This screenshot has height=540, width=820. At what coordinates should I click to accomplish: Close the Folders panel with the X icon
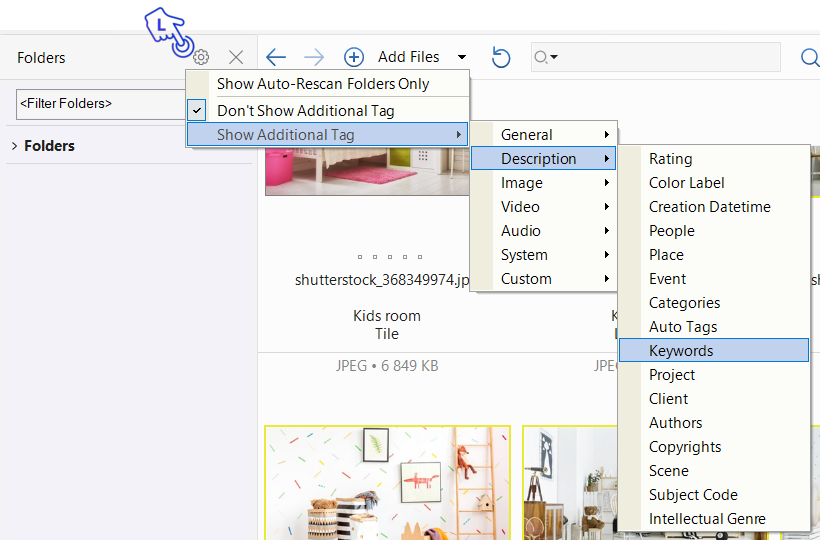point(236,58)
